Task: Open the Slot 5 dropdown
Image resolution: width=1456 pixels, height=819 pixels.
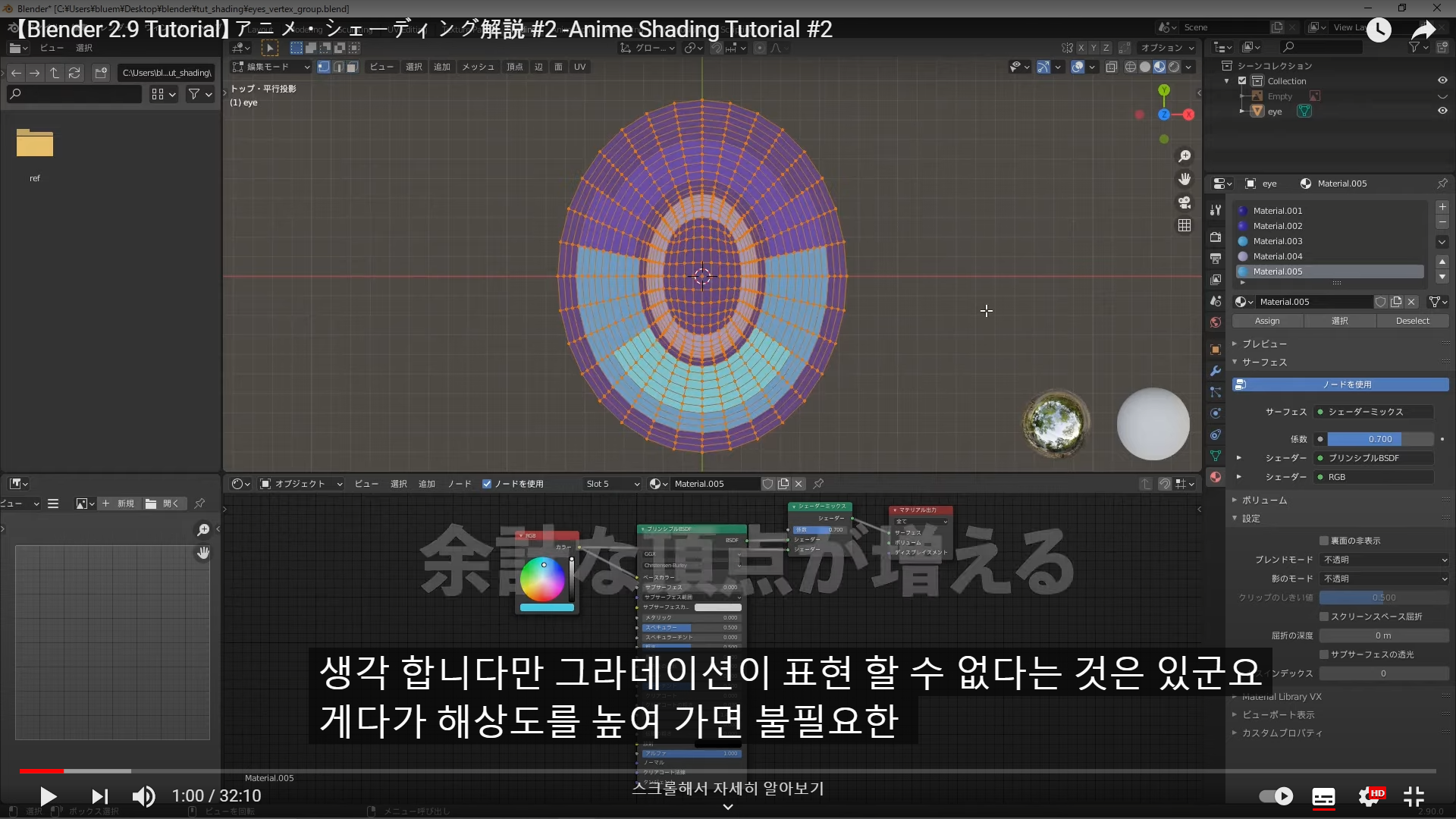Action: pos(613,484)
